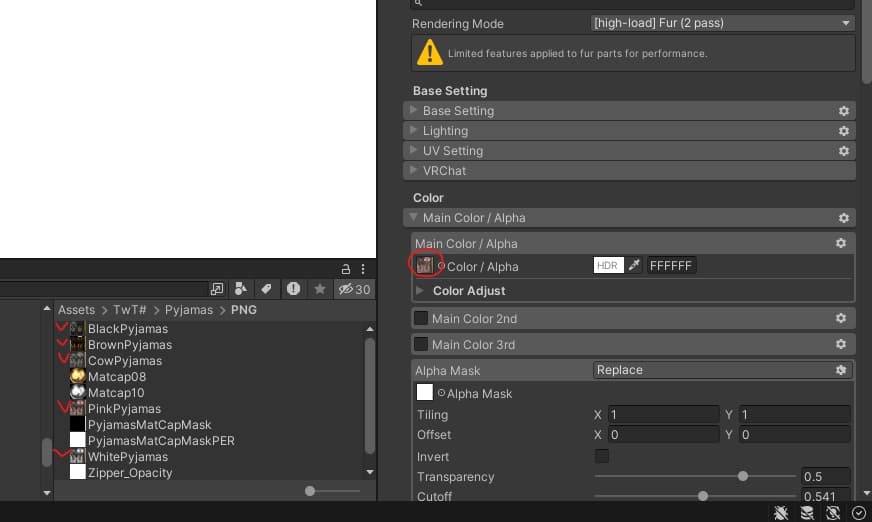Viewport: 872px width, 522px height.
Task: Click the Tiling Y input field
Action: [x=794, y=415]
